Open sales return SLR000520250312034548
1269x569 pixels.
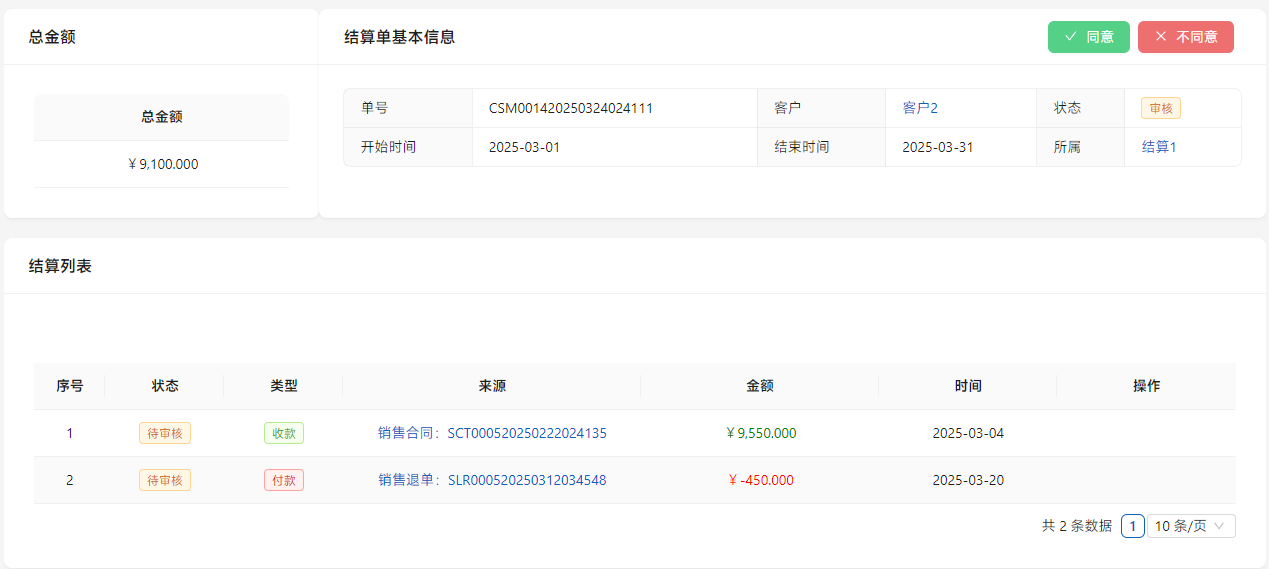click(x=492, y=480)
